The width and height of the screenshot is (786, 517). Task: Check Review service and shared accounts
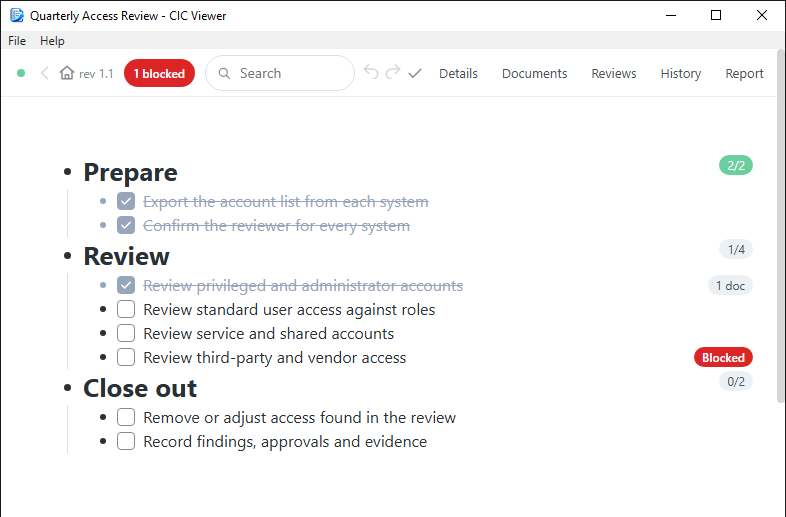(126, 333)
